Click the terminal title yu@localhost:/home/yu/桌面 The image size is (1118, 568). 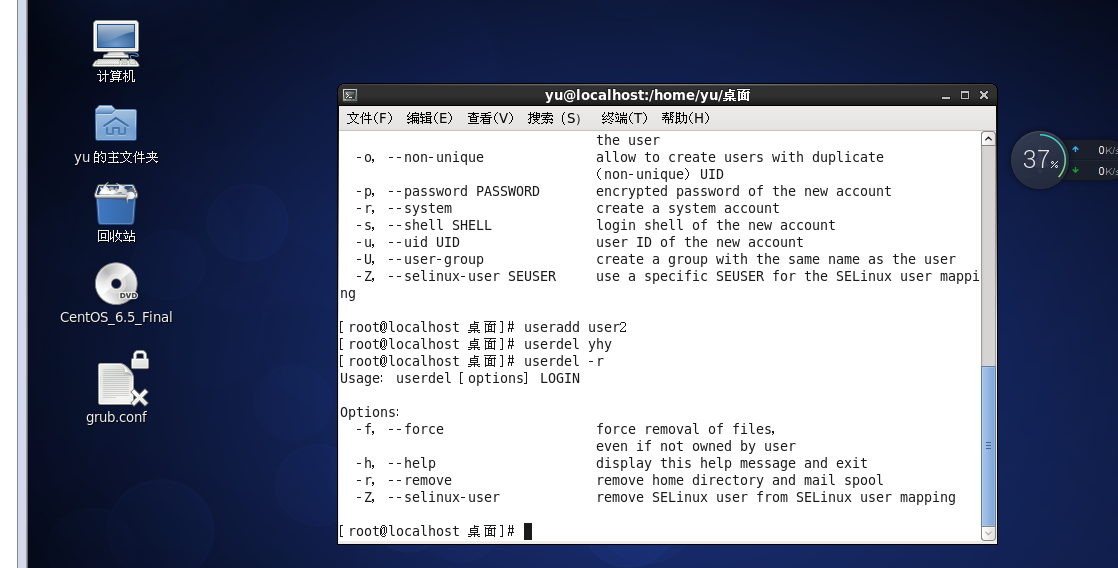[647, 95]
